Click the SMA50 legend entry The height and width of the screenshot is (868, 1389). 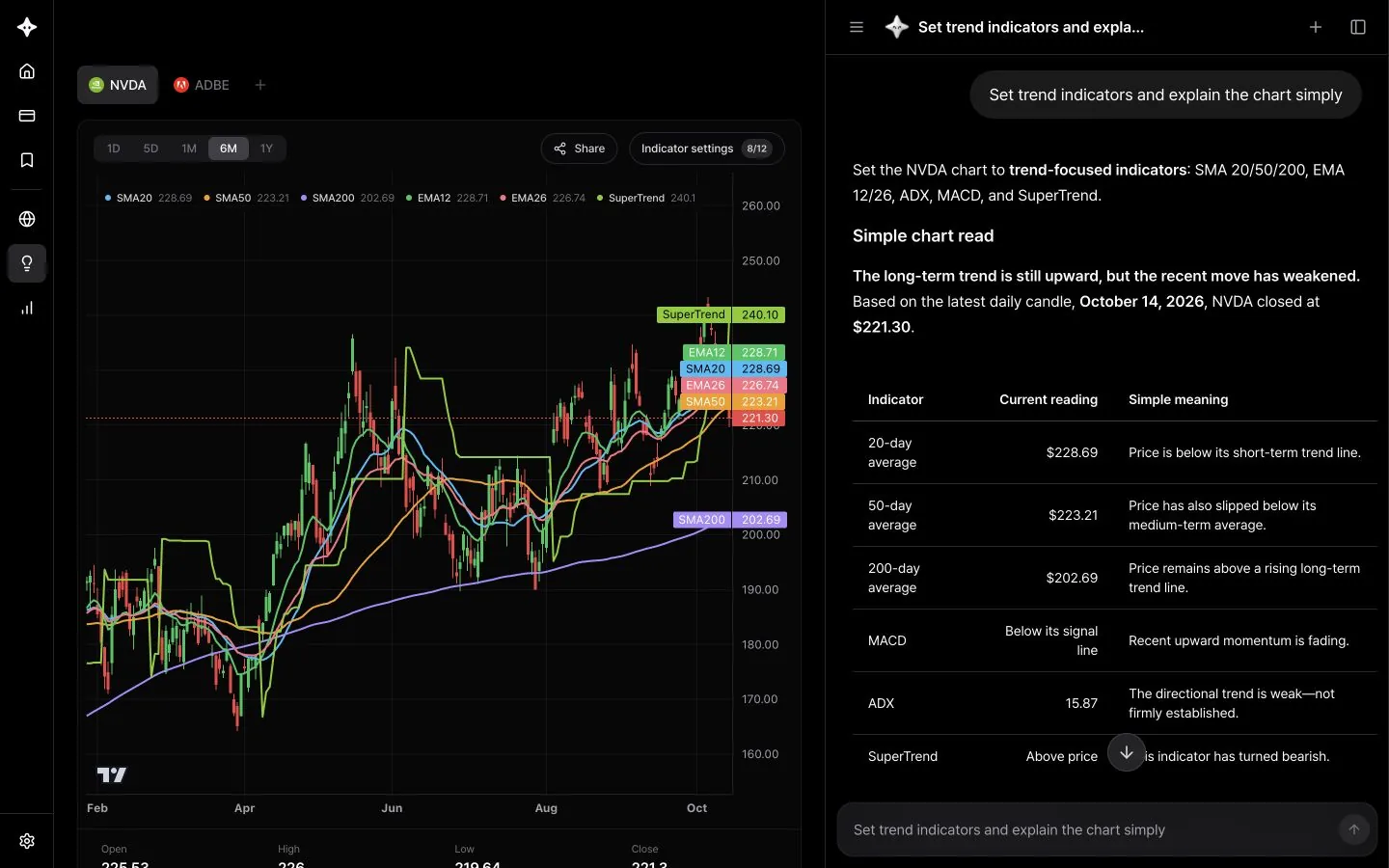pos(247,198)
